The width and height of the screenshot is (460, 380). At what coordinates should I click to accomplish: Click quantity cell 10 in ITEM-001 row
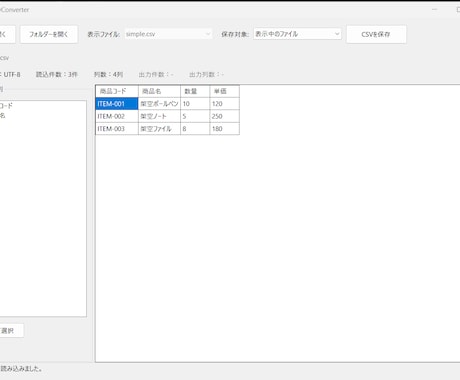pos(195,104)
